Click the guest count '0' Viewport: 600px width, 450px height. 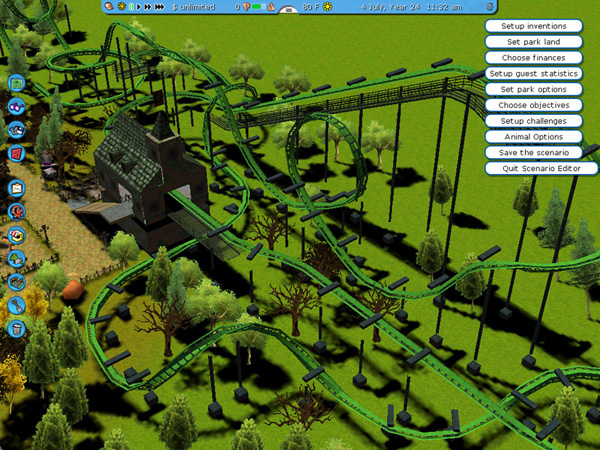click(x=237, y=7)
